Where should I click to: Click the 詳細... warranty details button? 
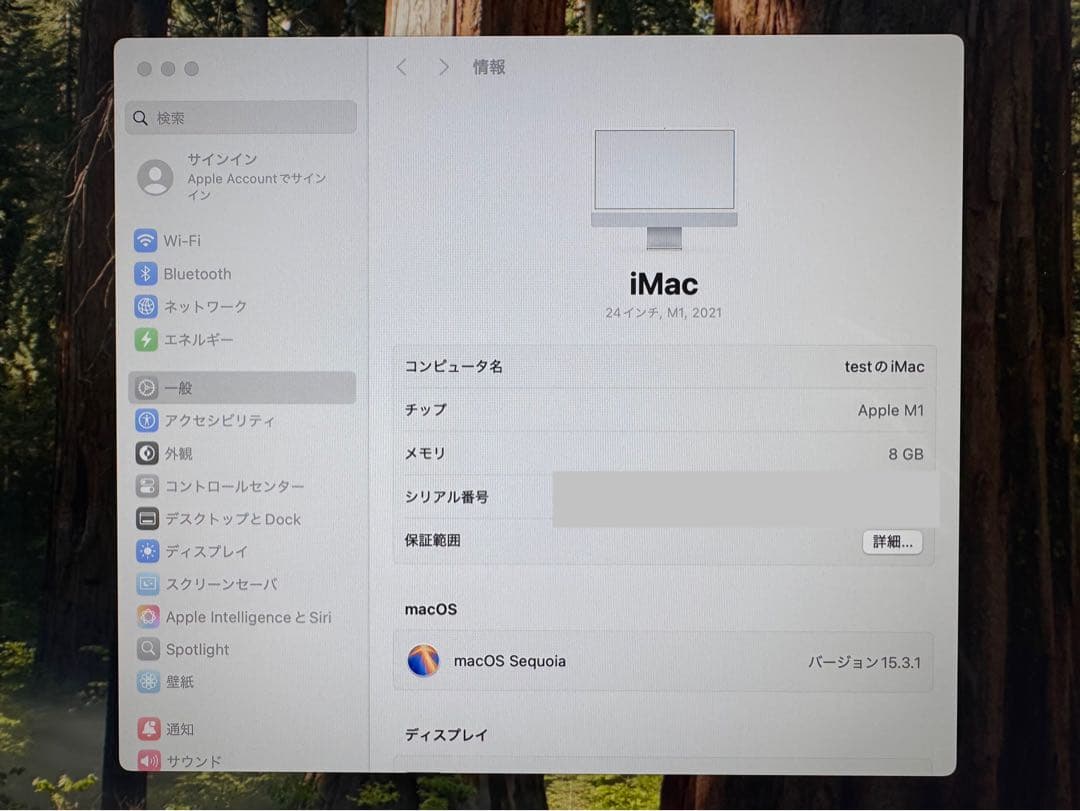point(892,541)
